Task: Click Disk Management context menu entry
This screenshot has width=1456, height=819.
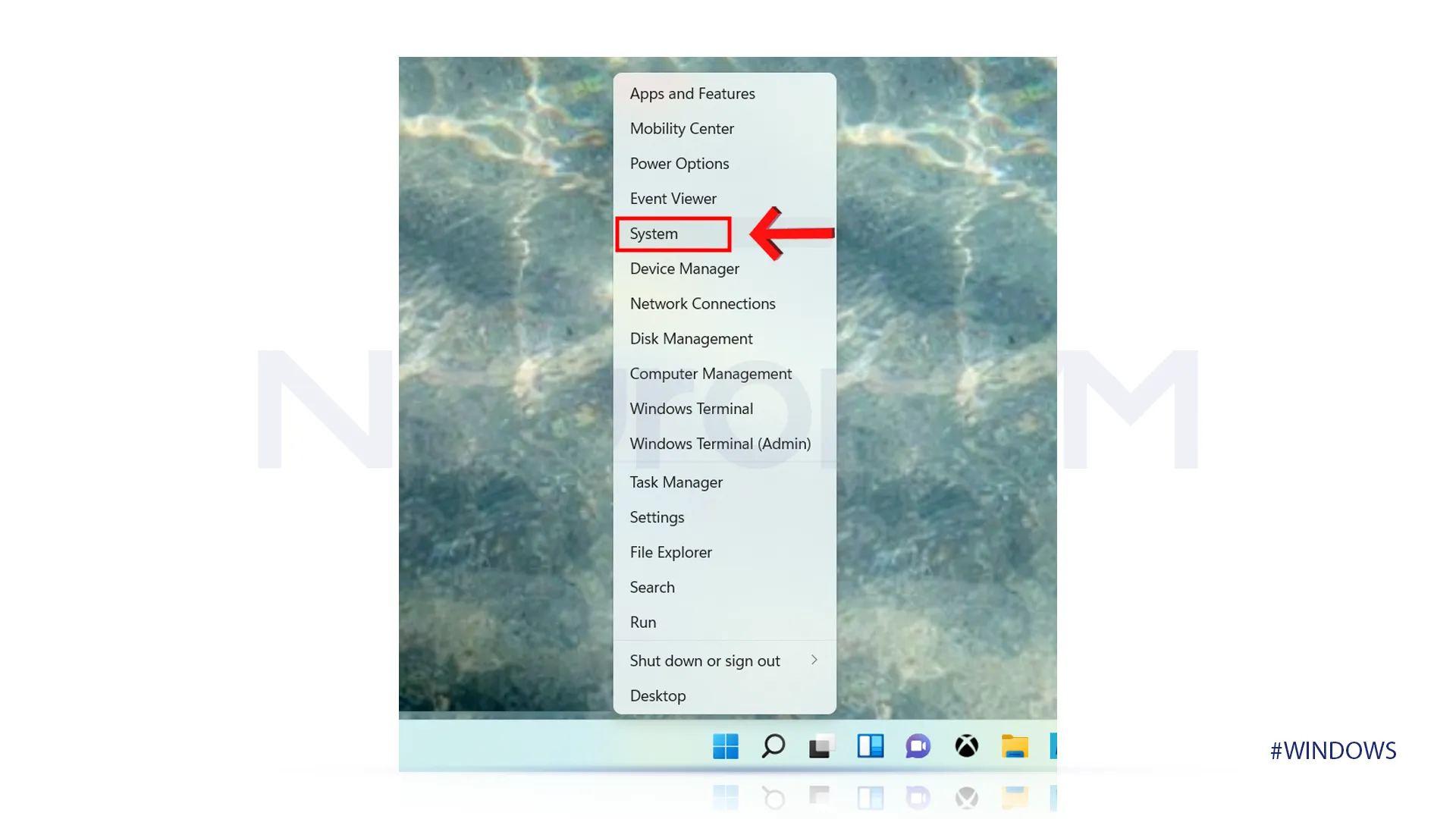Action: (691, 338)
